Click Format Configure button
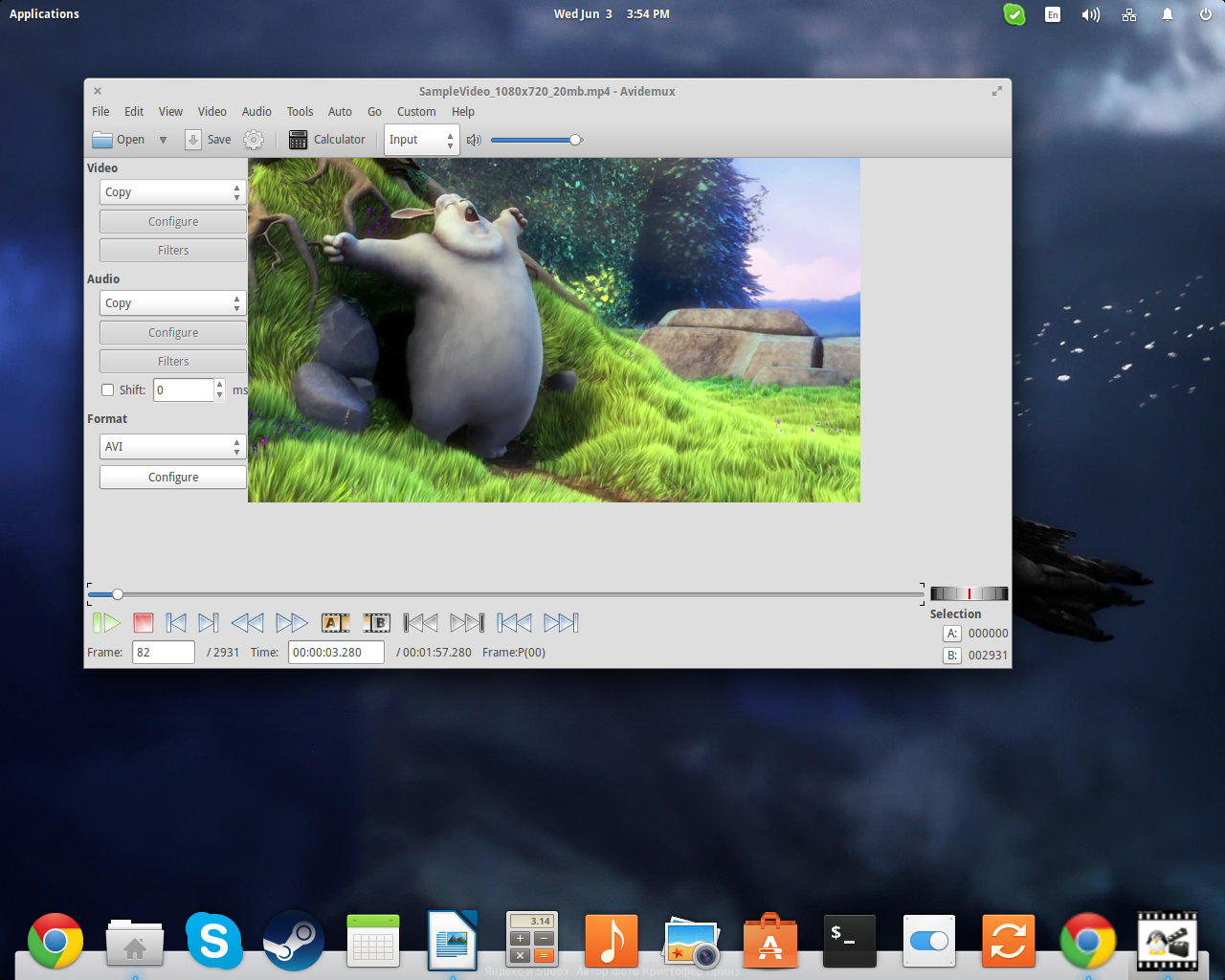Viewport: 1225px width, 980px height. [173, 478]
